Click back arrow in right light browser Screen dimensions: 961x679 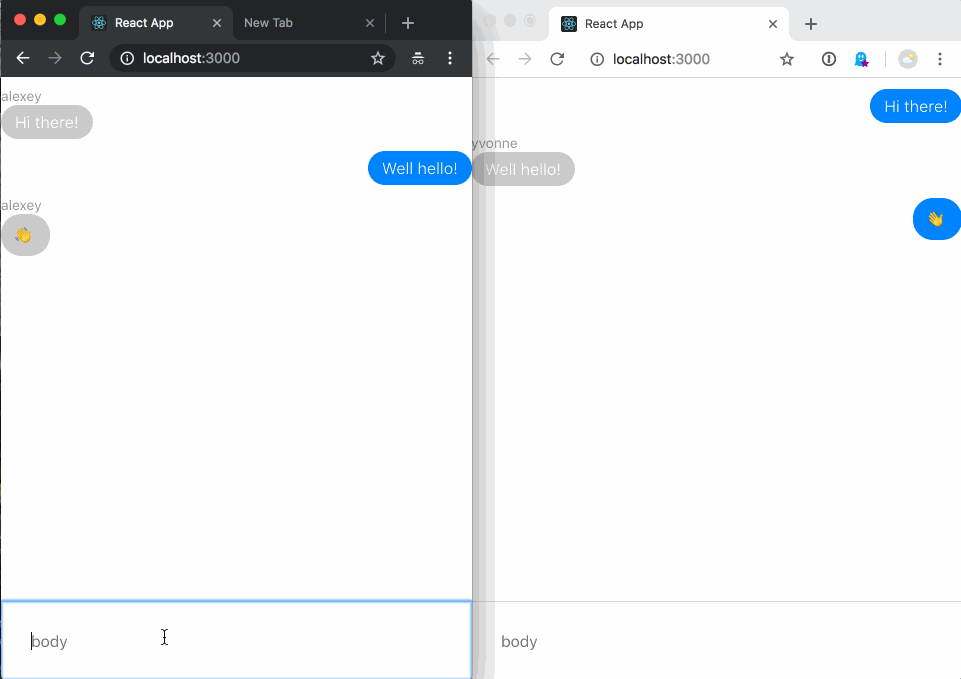[x=493, y=59]
